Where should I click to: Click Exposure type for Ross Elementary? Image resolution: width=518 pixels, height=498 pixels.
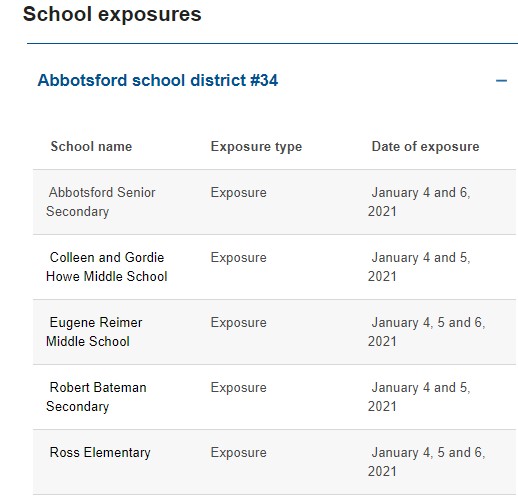239,453
